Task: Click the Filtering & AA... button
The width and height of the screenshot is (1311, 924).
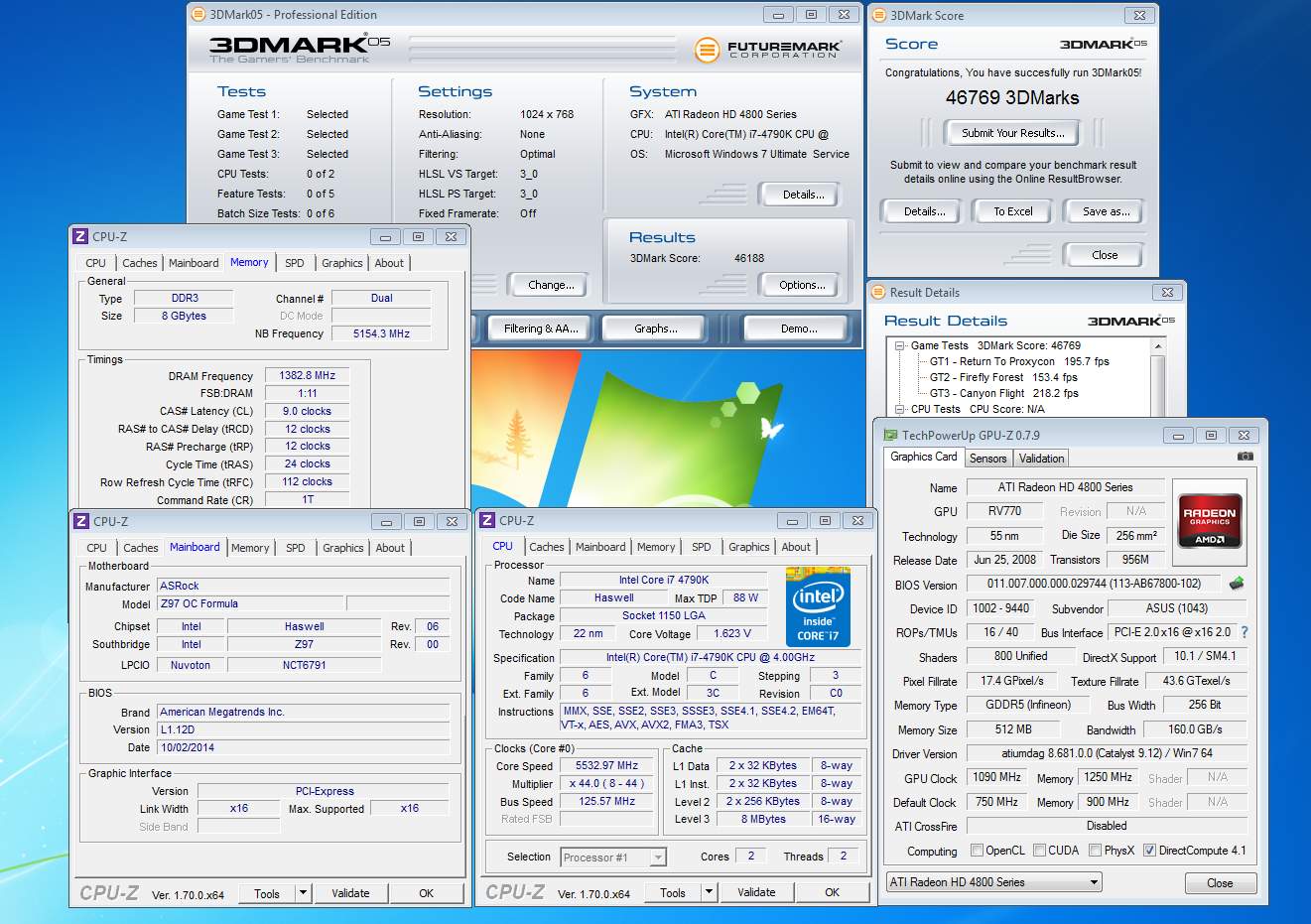Action: coord(541,329)
